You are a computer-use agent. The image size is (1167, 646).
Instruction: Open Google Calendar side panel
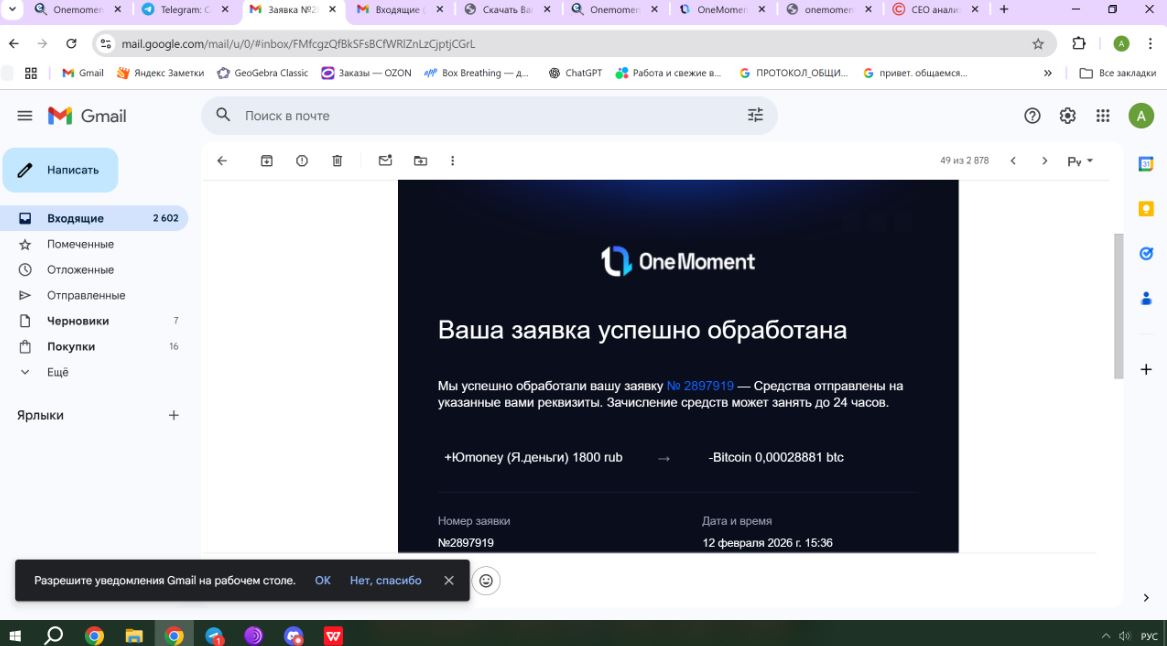pyautogui.click(x=1146, y=164)
